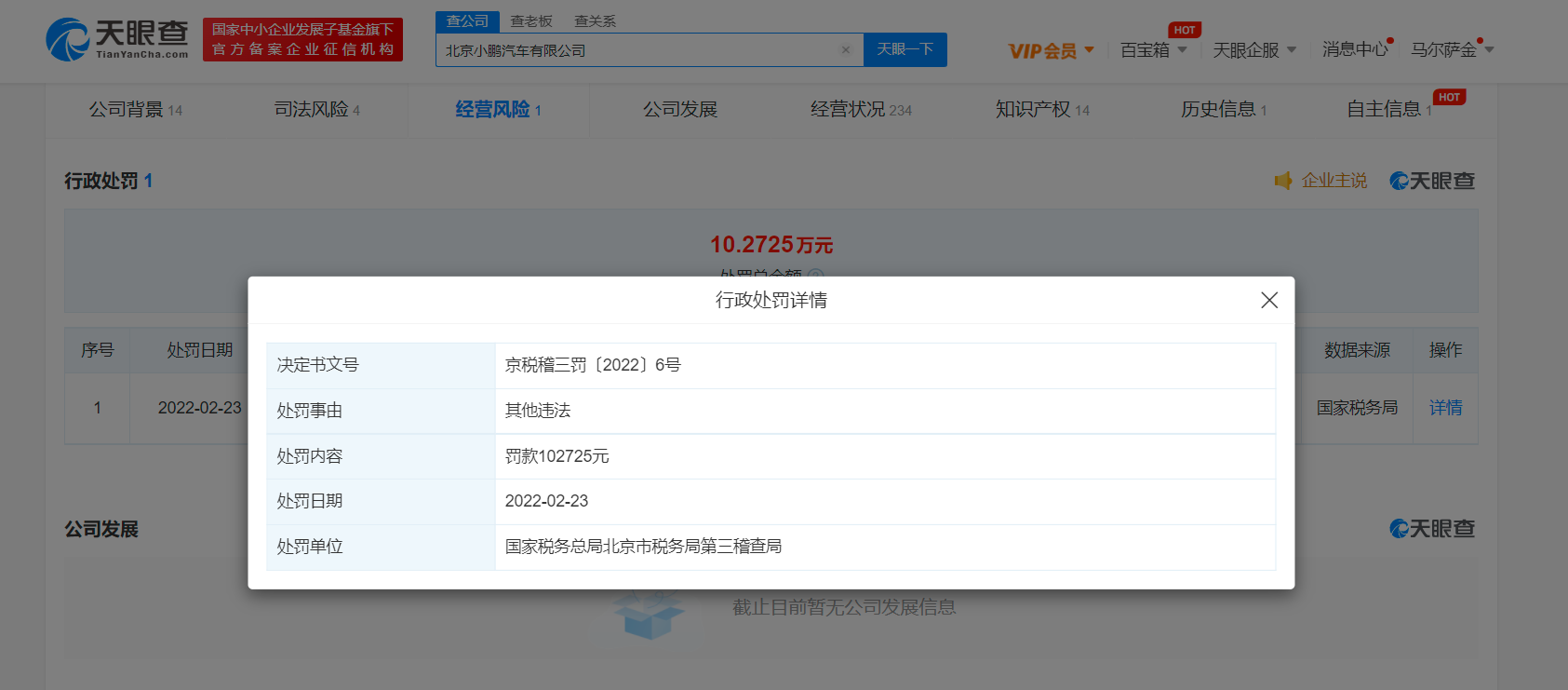Viewport: 1568px width, 690px height.
Task: Open the 司法风险 tab
Action: tap(316, 110)
